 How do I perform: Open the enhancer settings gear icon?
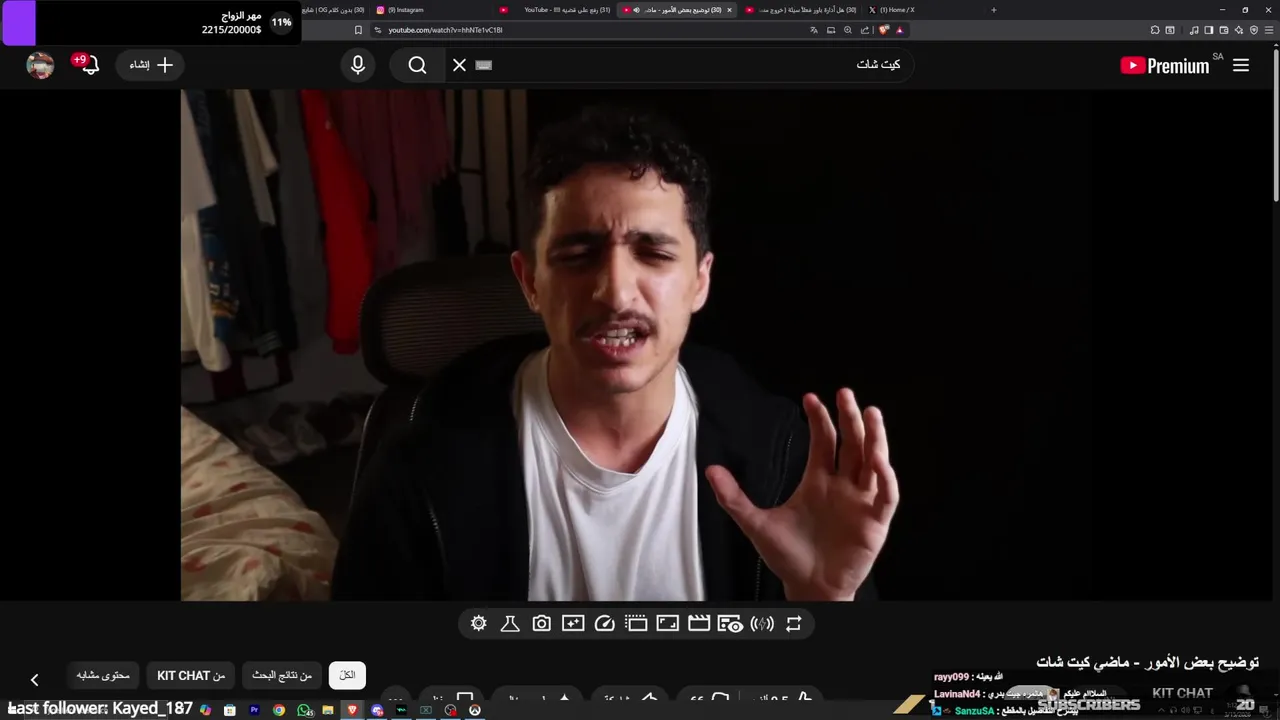pos(479,624)
